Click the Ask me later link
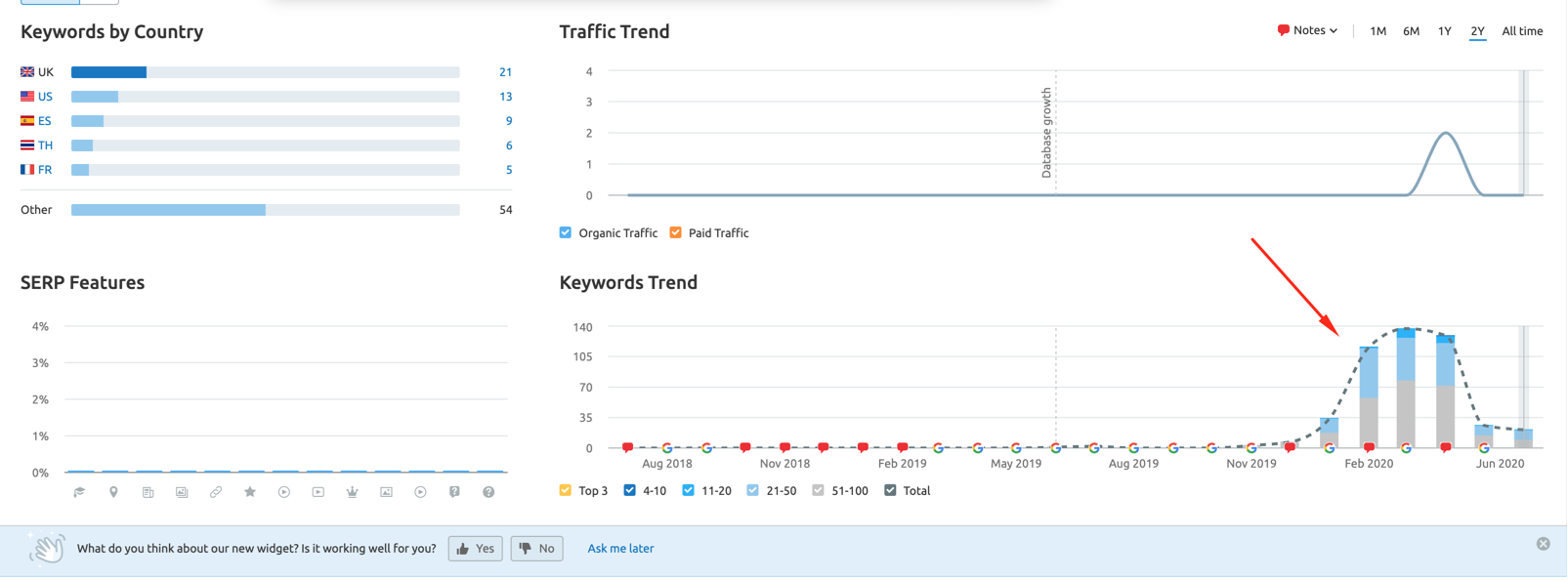This screenshot has height=580, width=1568. pos(620,549)
